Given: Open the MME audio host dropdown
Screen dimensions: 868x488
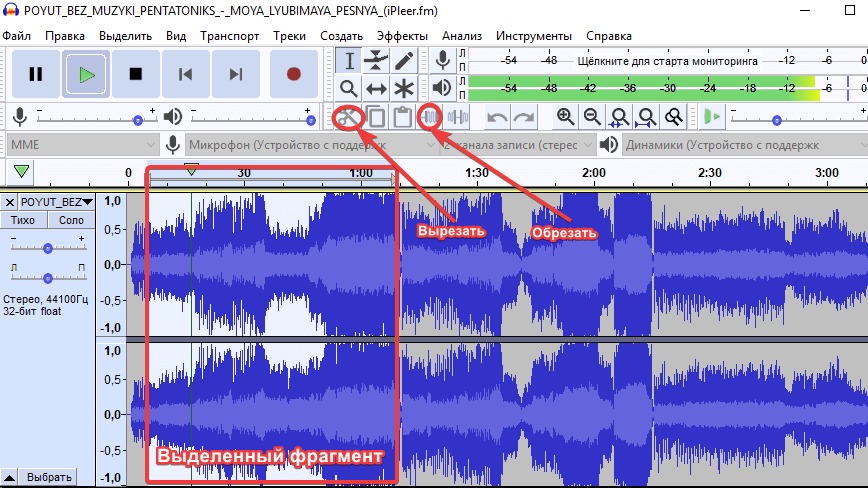Looking at the screenshot, I should coord(80,145).
